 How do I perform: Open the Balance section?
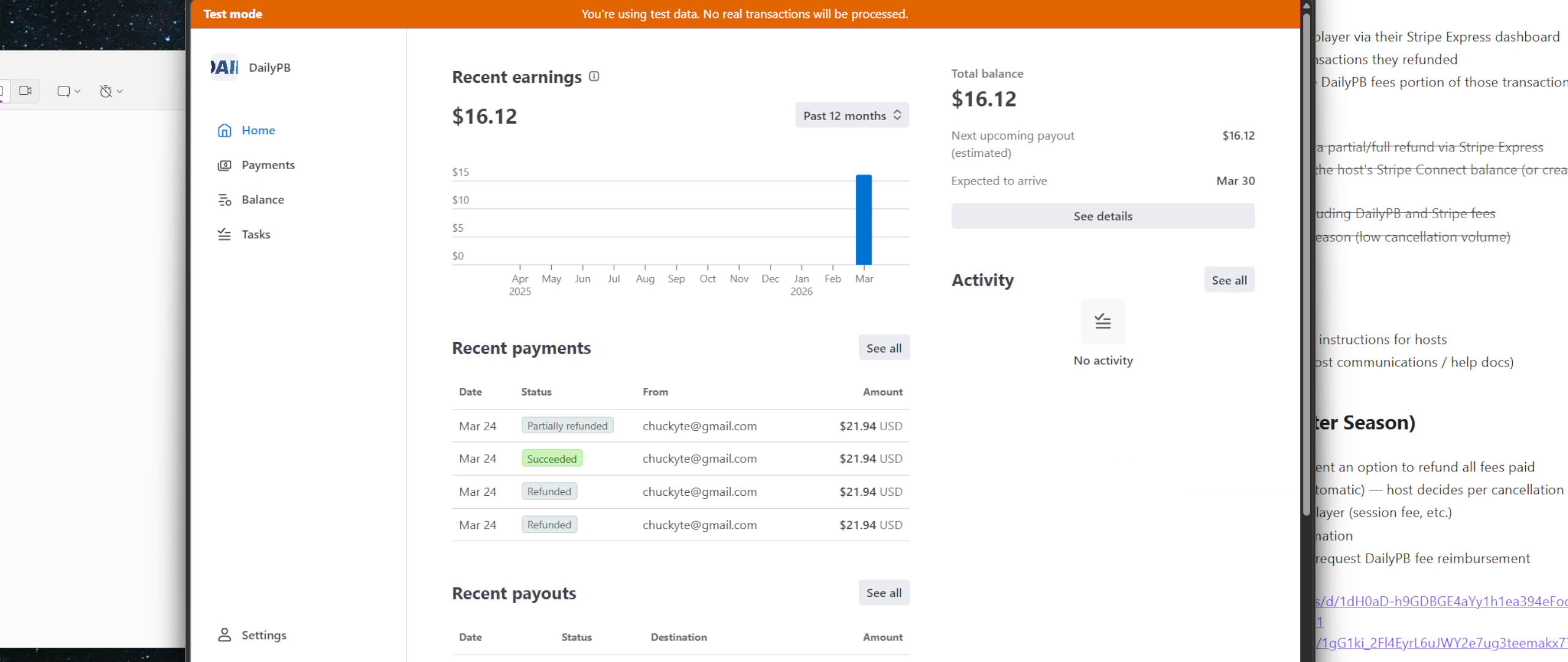click(x=263, y=200)
